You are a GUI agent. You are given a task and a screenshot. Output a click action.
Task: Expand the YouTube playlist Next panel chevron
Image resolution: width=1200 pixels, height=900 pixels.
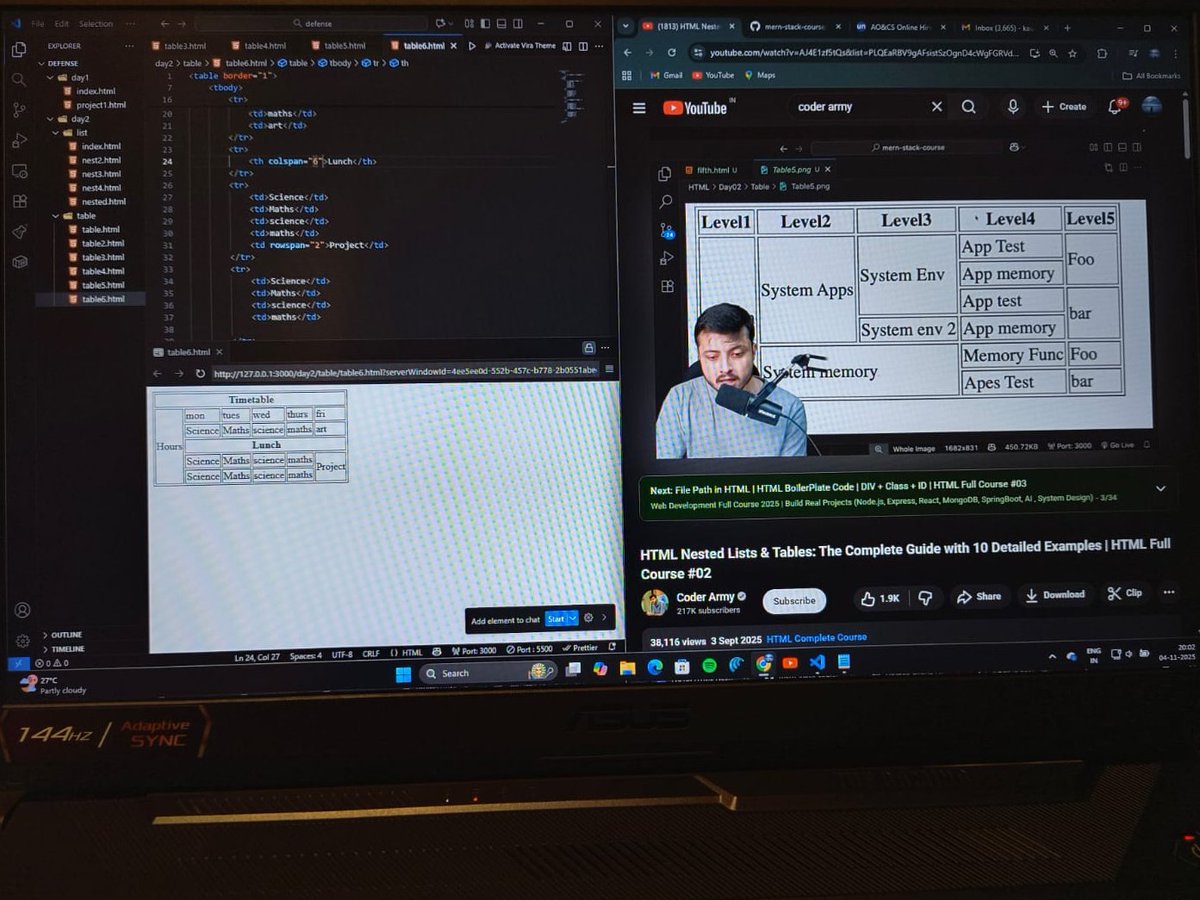(x=1160, y=488)
